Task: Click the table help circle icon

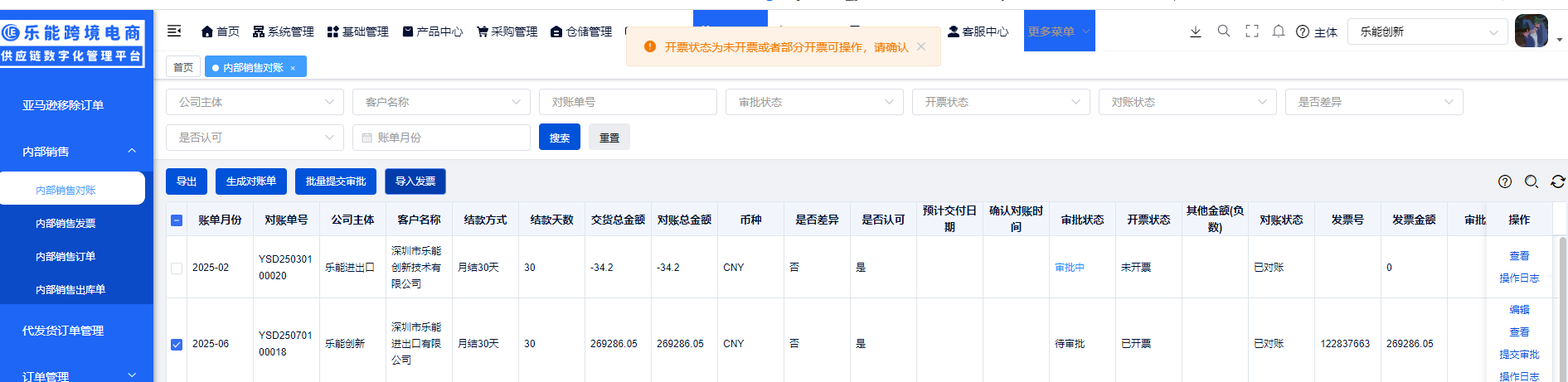Action: [1505, 181]
